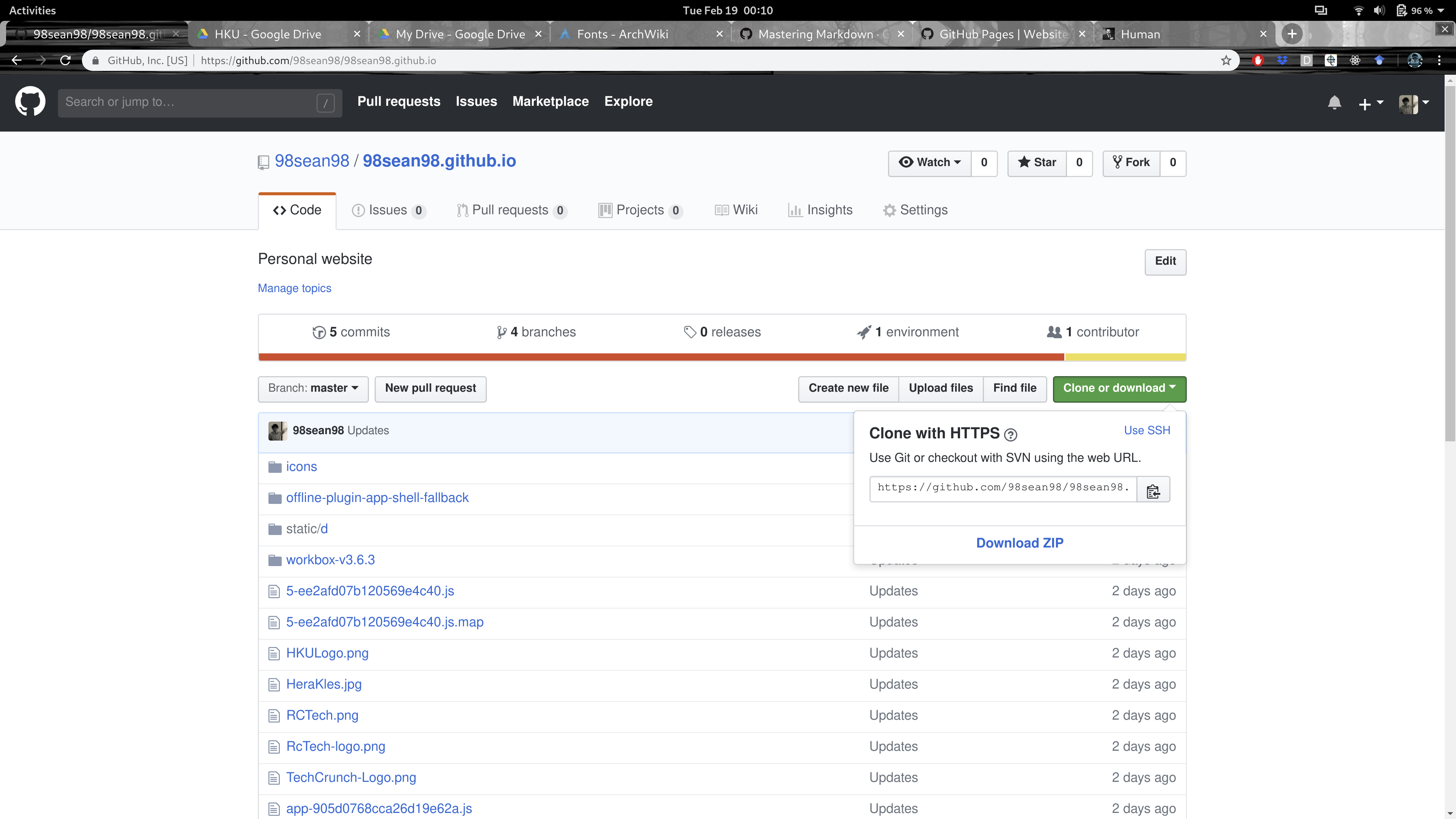The width and height of the screenshot is (1456, 819).
Task: Open the user profile avatar dropdown
Action: (x=1414, y=104)
